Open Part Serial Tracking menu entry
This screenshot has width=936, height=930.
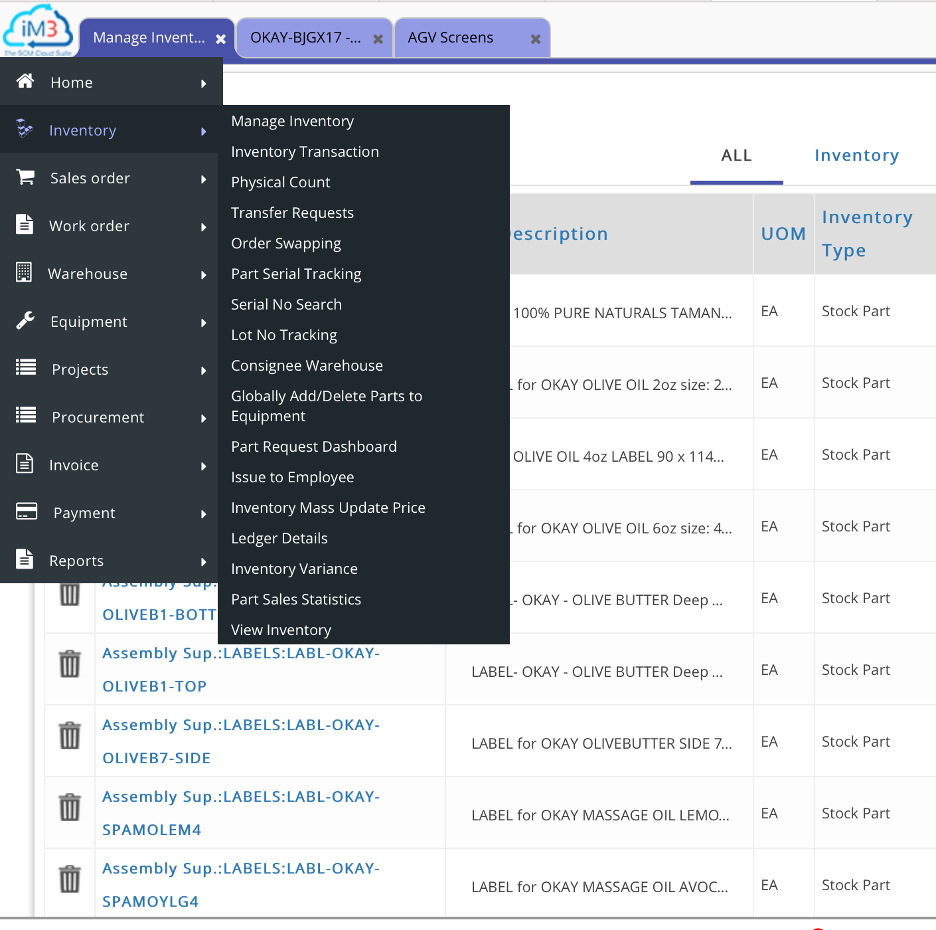coord(296,274)
